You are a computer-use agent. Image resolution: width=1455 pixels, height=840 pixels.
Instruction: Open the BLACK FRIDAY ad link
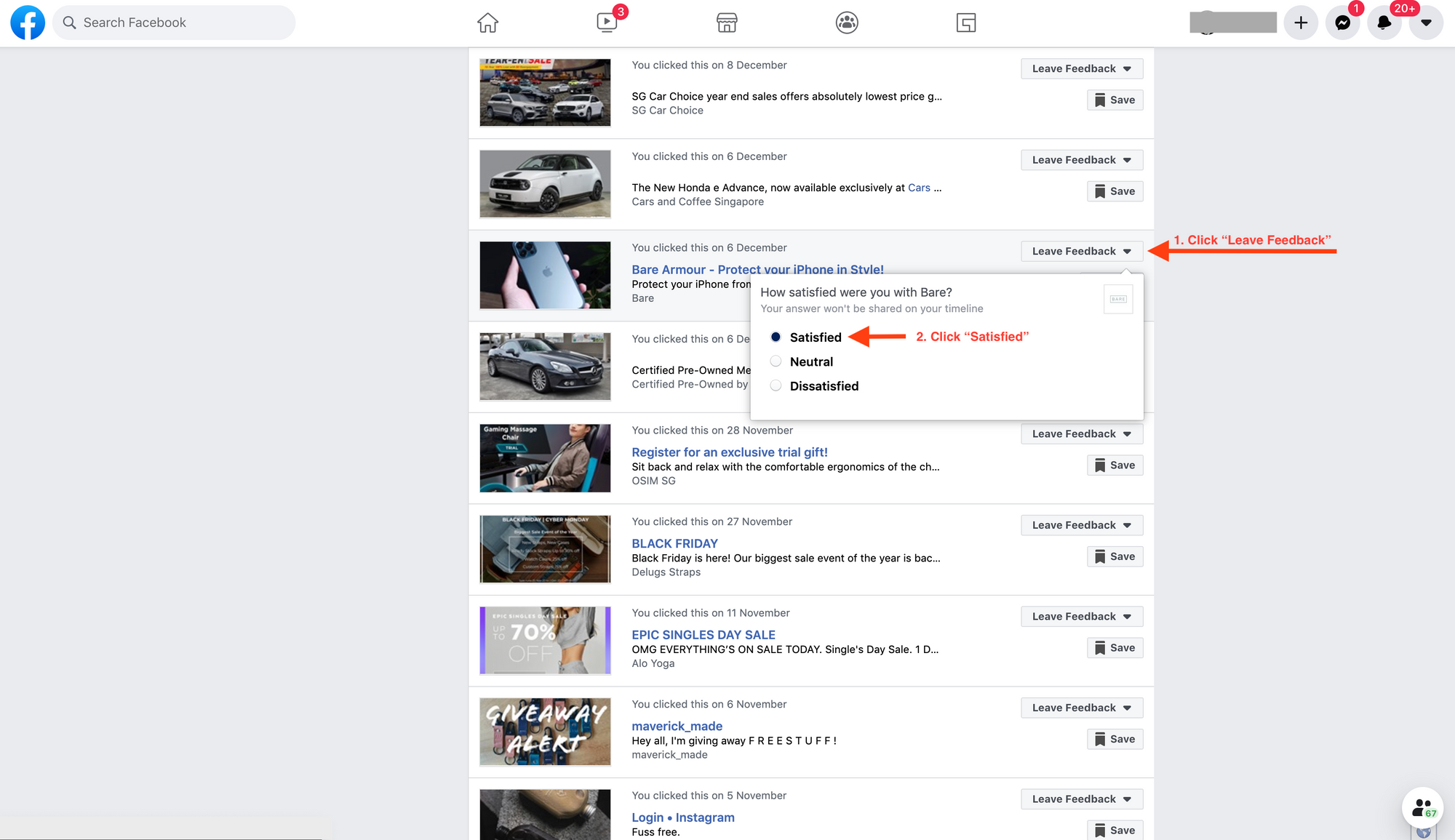click(674, 543)
